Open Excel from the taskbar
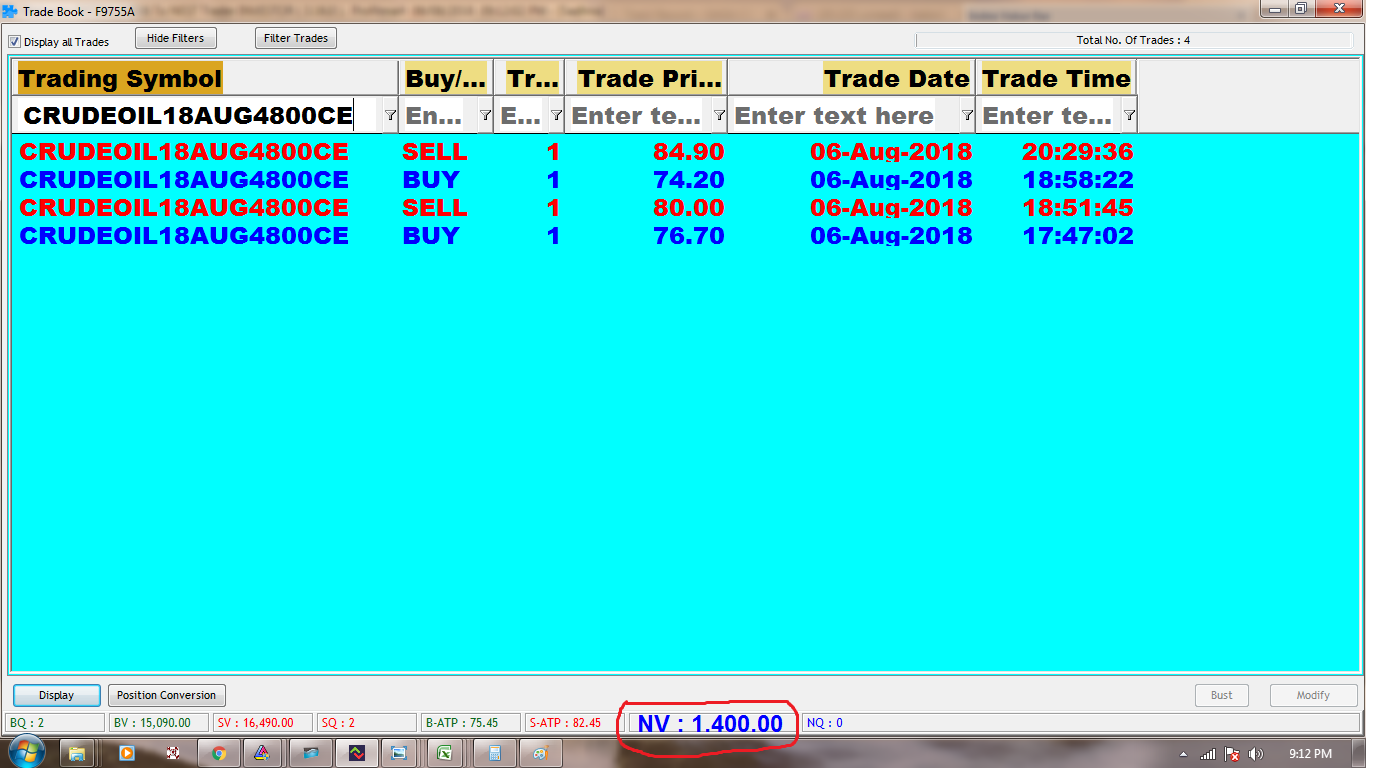The image size is (1380, 768). [x=445, y=753]
